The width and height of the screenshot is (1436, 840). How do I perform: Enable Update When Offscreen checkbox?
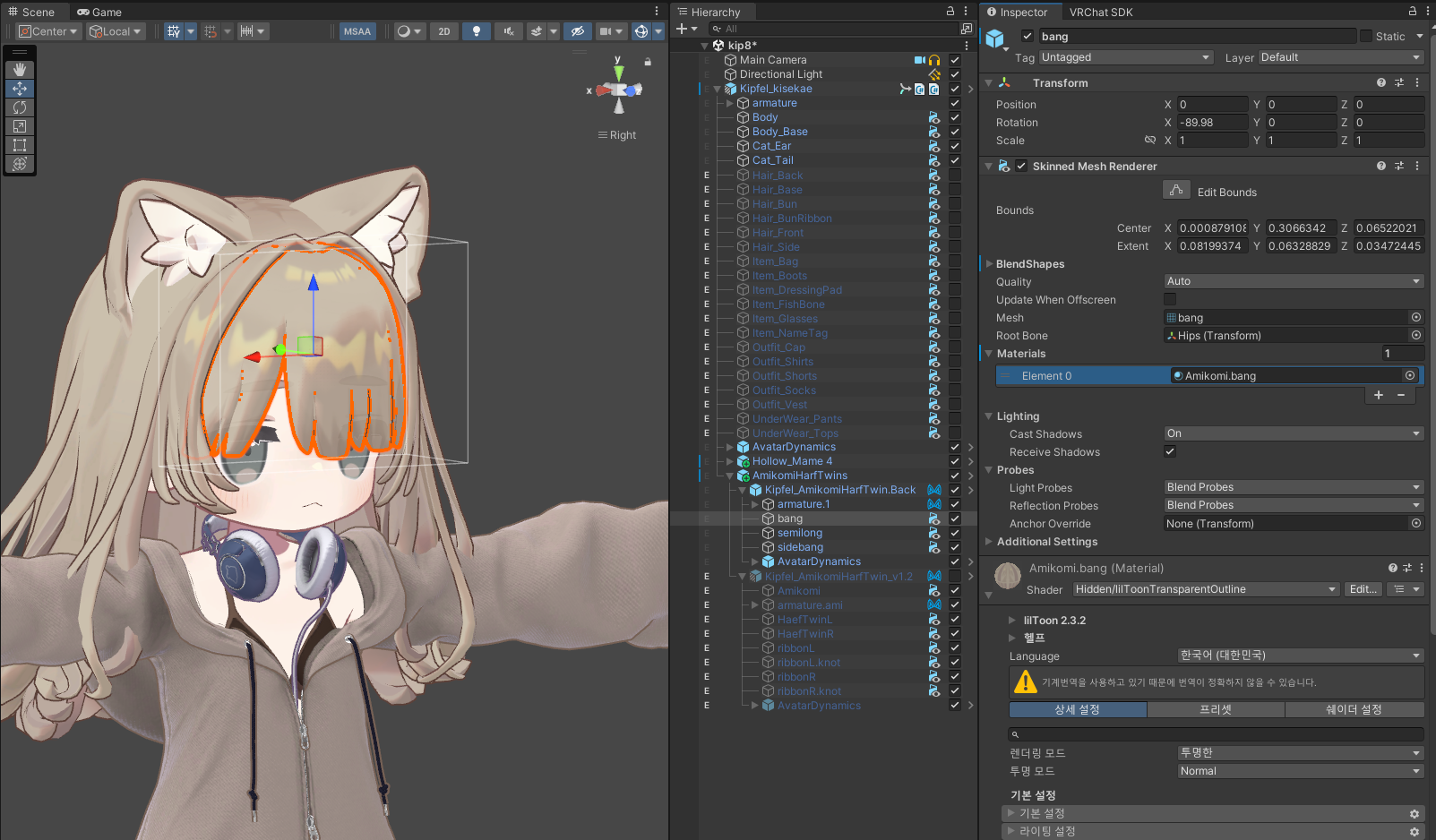pyautogui.click(x=1170, y=299)
